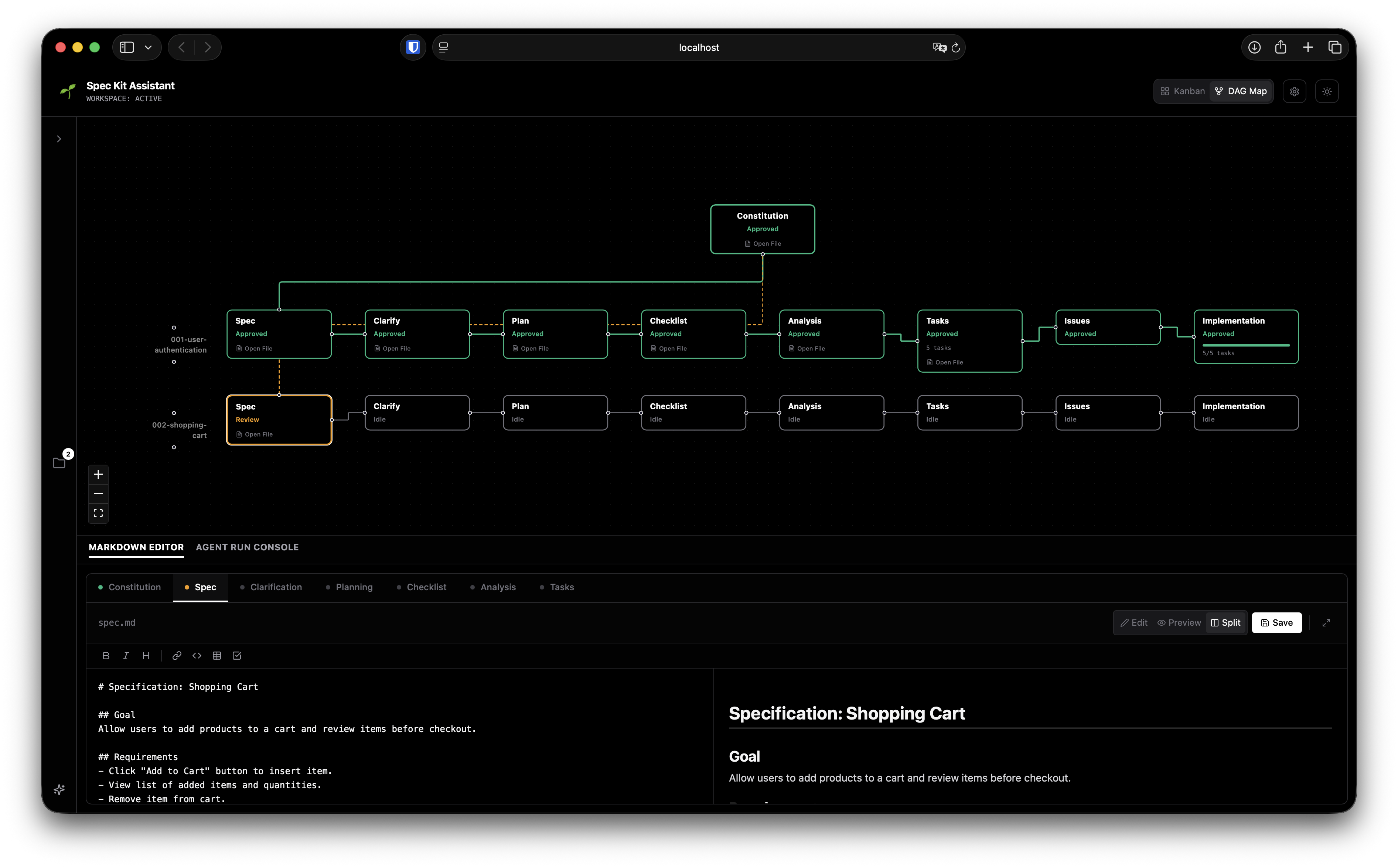This screenshot has width=1398, height=868.
Task: Expand the editor to fullscreen
Action: [x=1326, y=623]
